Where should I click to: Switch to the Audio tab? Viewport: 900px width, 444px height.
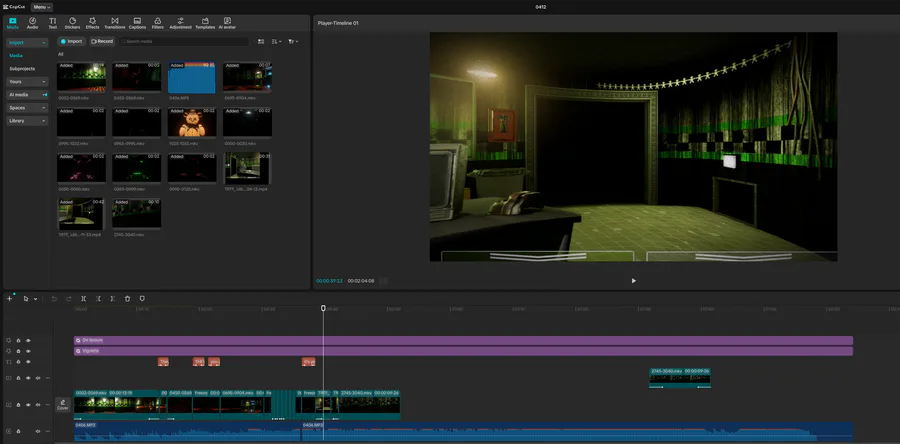tap(33, 22)
